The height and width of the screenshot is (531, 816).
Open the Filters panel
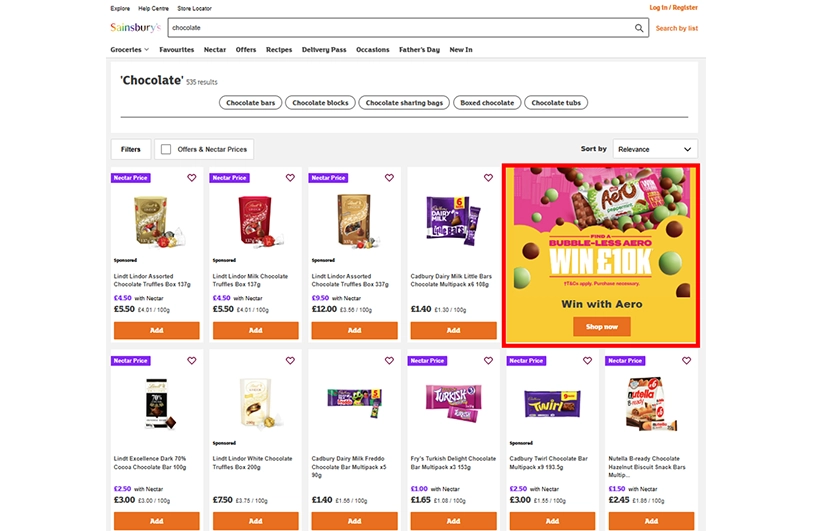131,149
